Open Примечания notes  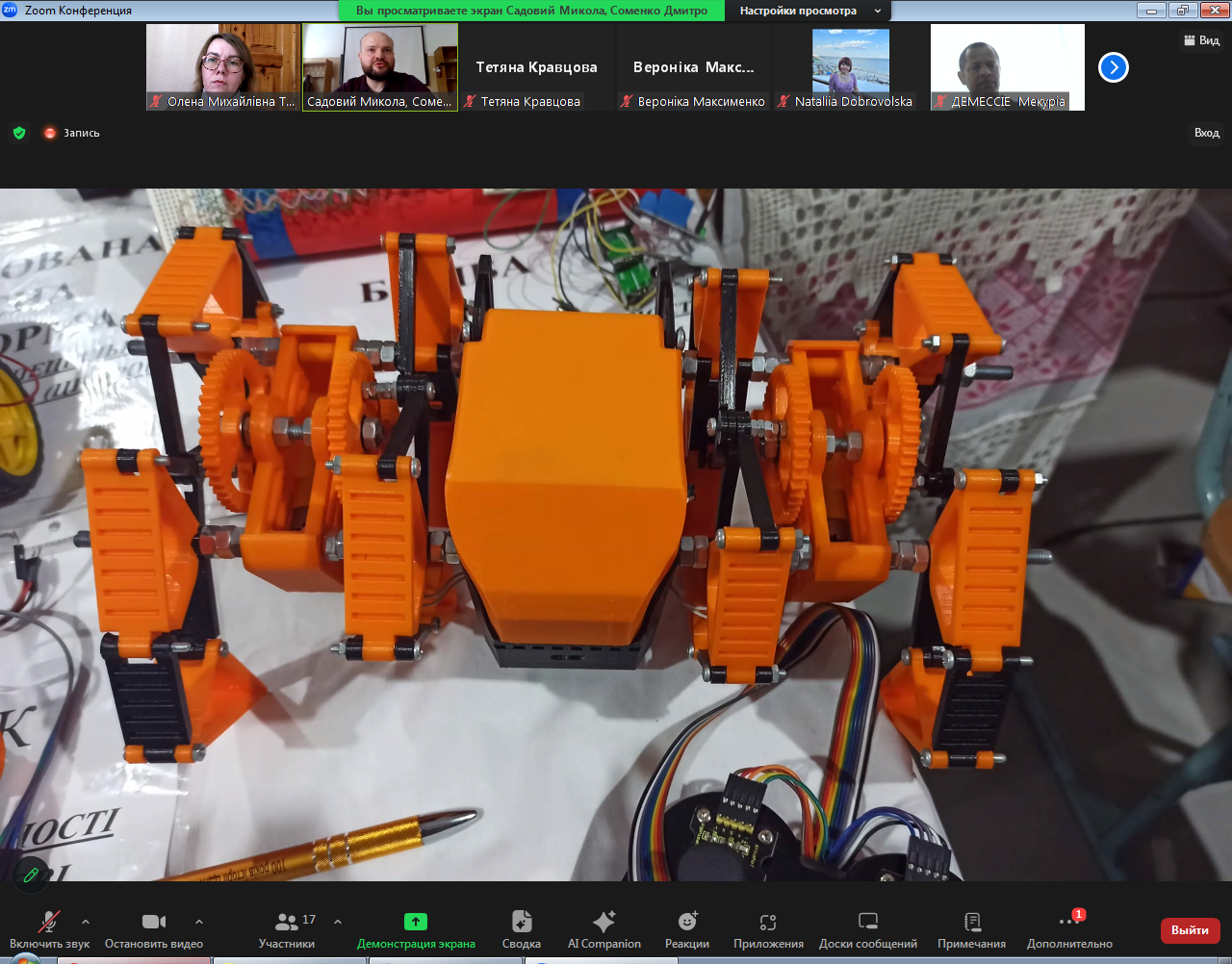pos(971,929)
